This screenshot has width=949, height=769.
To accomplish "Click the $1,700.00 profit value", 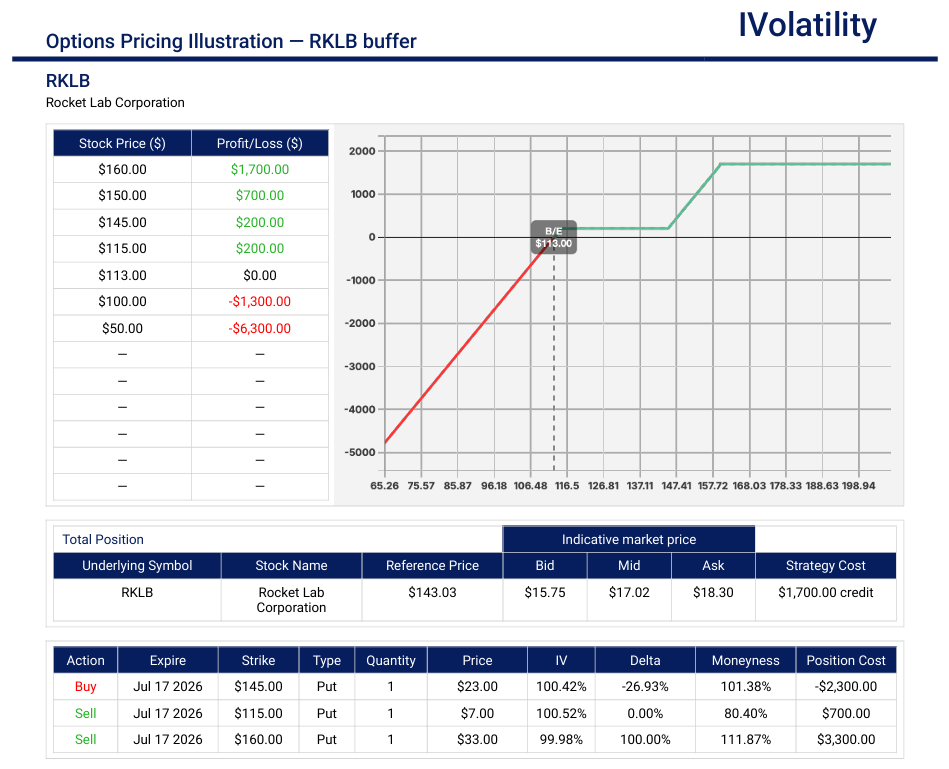I will [260, 169].
